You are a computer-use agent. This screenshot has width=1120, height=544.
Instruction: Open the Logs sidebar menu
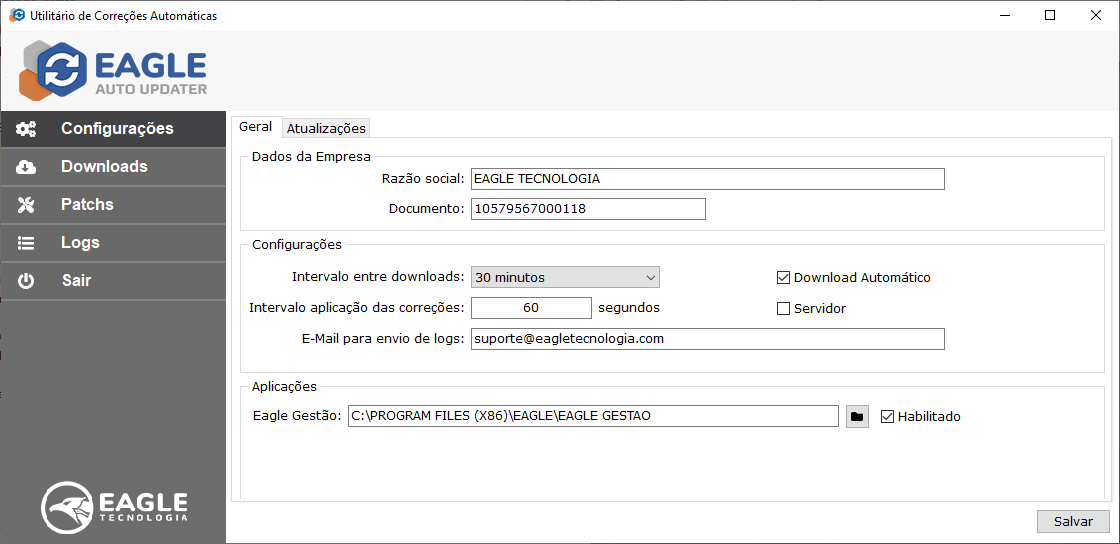pyautogui.click(x=113, y=243)
